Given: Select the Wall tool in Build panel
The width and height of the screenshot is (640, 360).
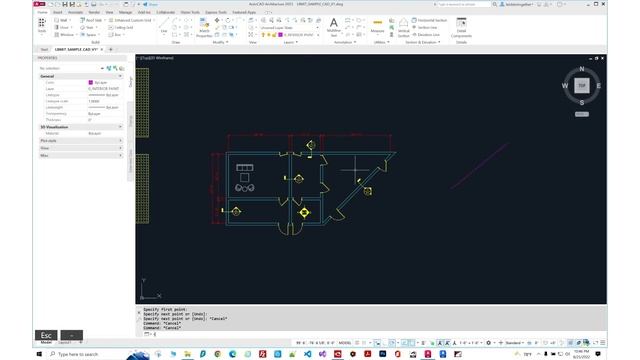Looking at the screenshot, I should pyautogui.click(x=61, y=20).
